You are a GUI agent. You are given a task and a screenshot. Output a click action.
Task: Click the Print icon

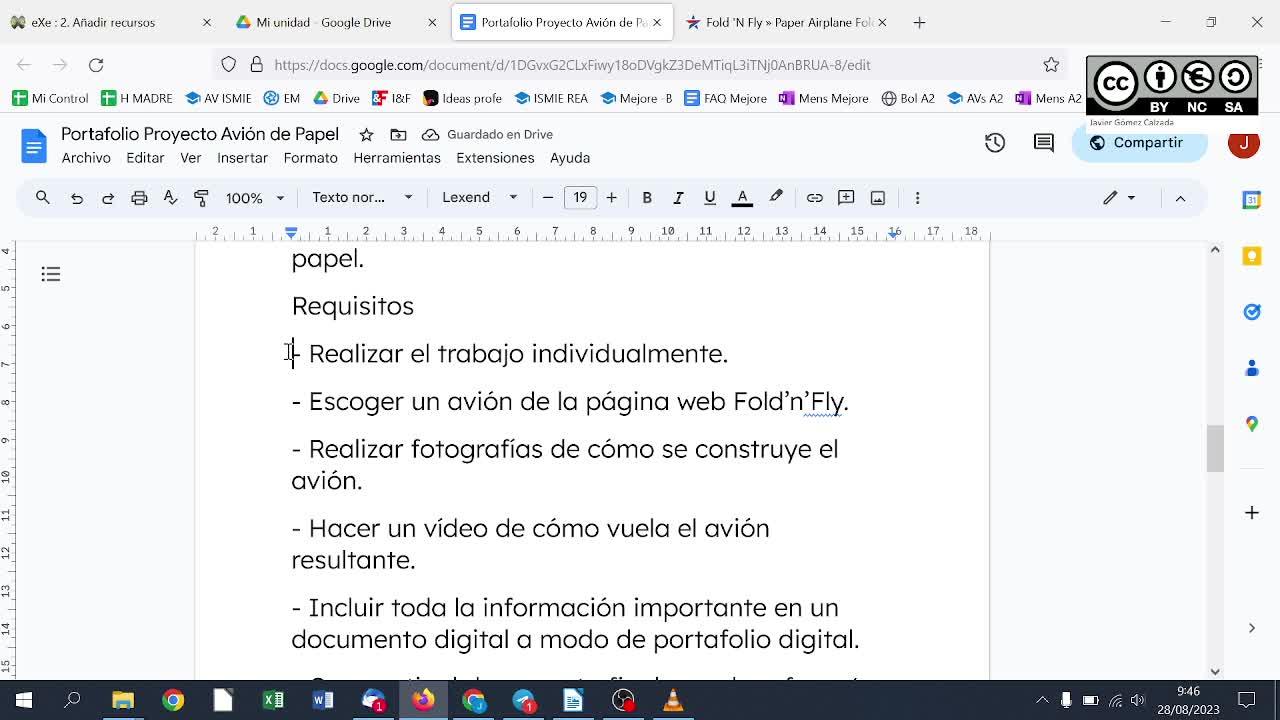point(139,198)
